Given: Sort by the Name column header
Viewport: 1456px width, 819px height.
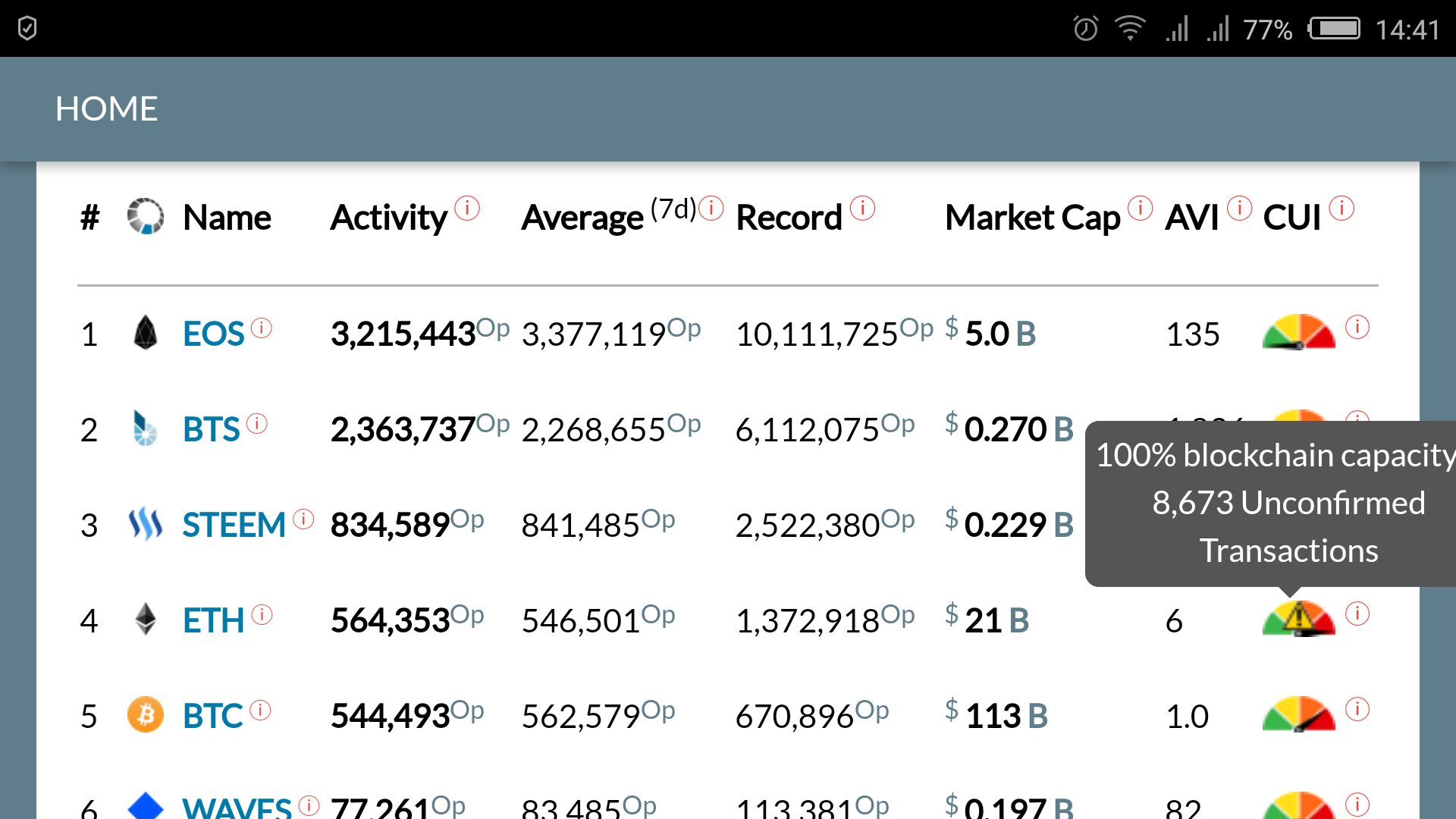Looking at the screenshot, I should pos(227,218).
